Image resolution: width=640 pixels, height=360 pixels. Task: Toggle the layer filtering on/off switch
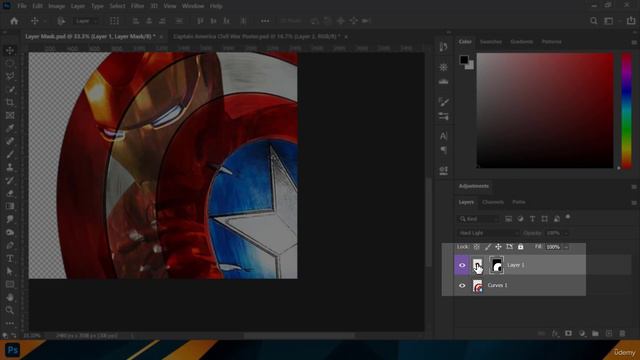point(568,217)
